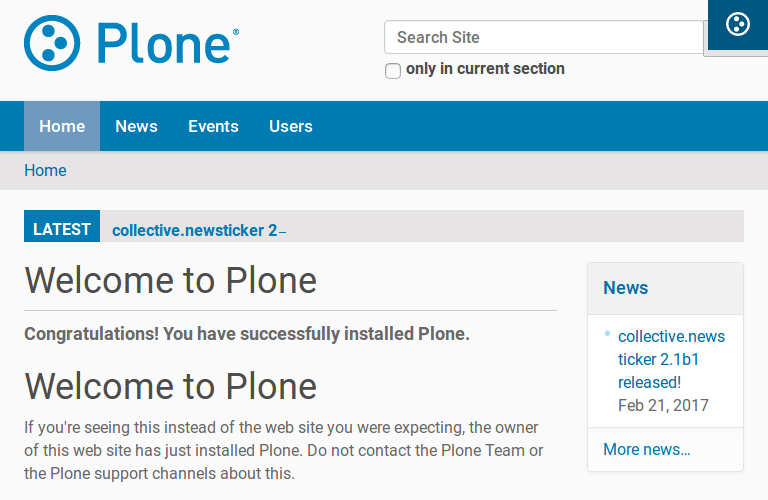Image resolution: width=768 pixels, height=500 pixels.
Task: Click the Feb 21, 2017 date text
Action: click(663, 405)
